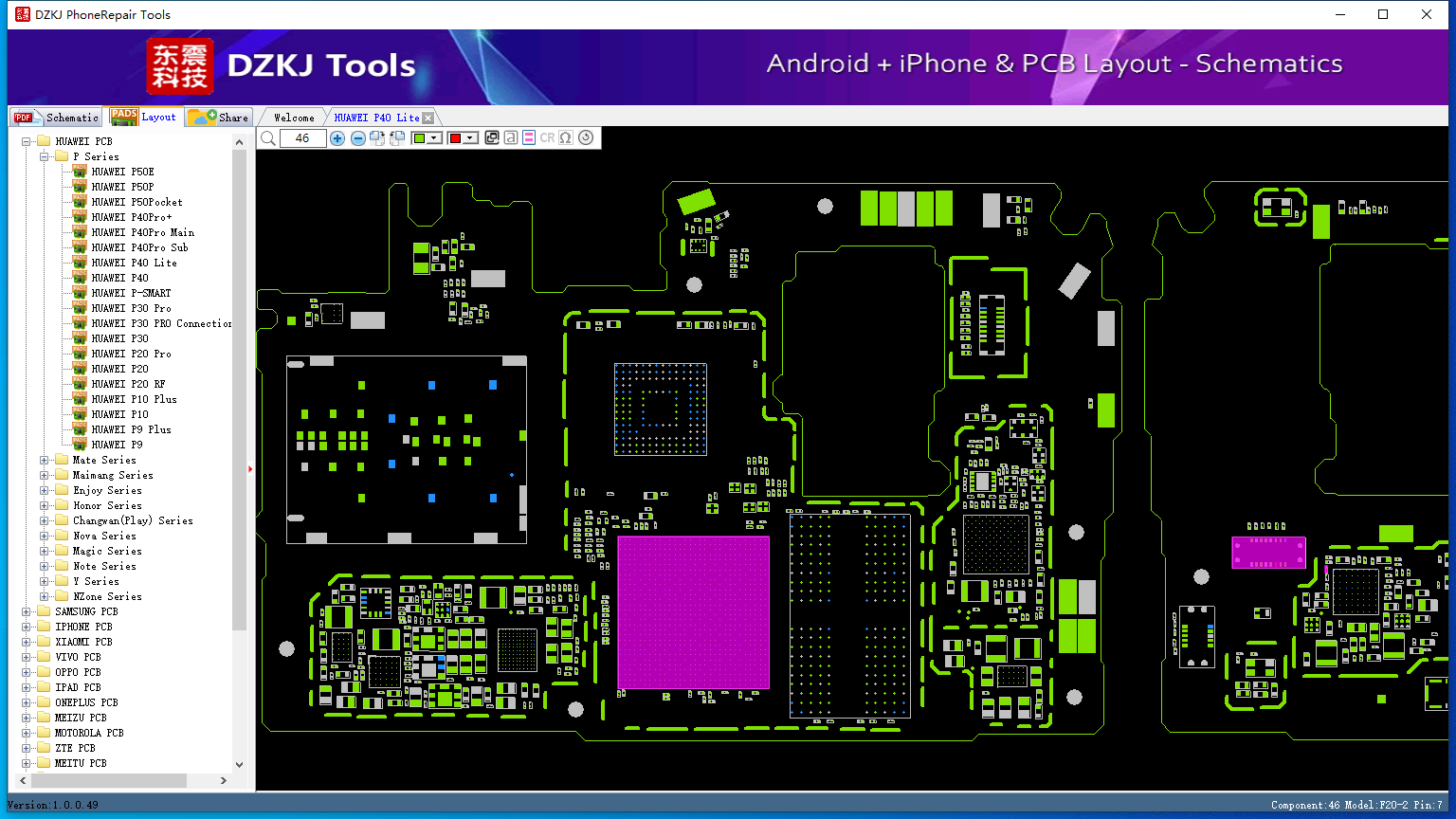Select HUAWEI P40Pro Main in the tree

[x=142, y=232]
